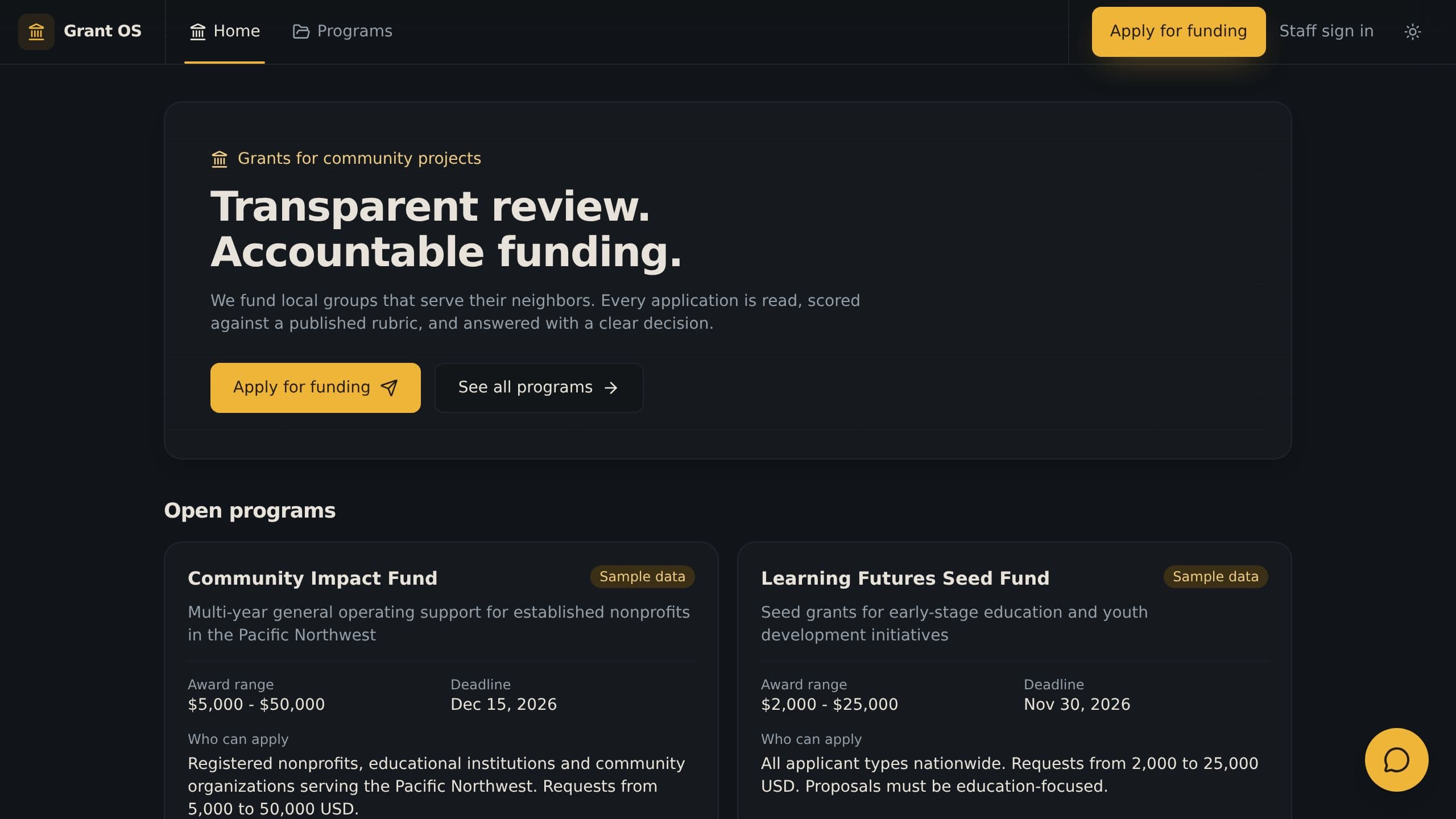The height and width of the screenshot is (819, 1456).
Task: Click the header Apply for funding button
Action: 1178,32
